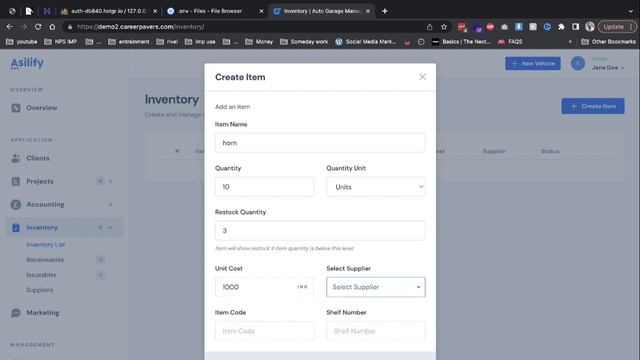Open the NPS IMP bookmarks folder

coord(60,42)
